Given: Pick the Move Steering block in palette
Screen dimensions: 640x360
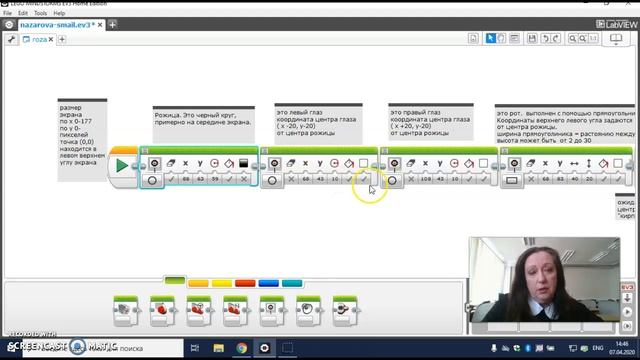Looking at the screenshot, I should click(x=199, y=311).
